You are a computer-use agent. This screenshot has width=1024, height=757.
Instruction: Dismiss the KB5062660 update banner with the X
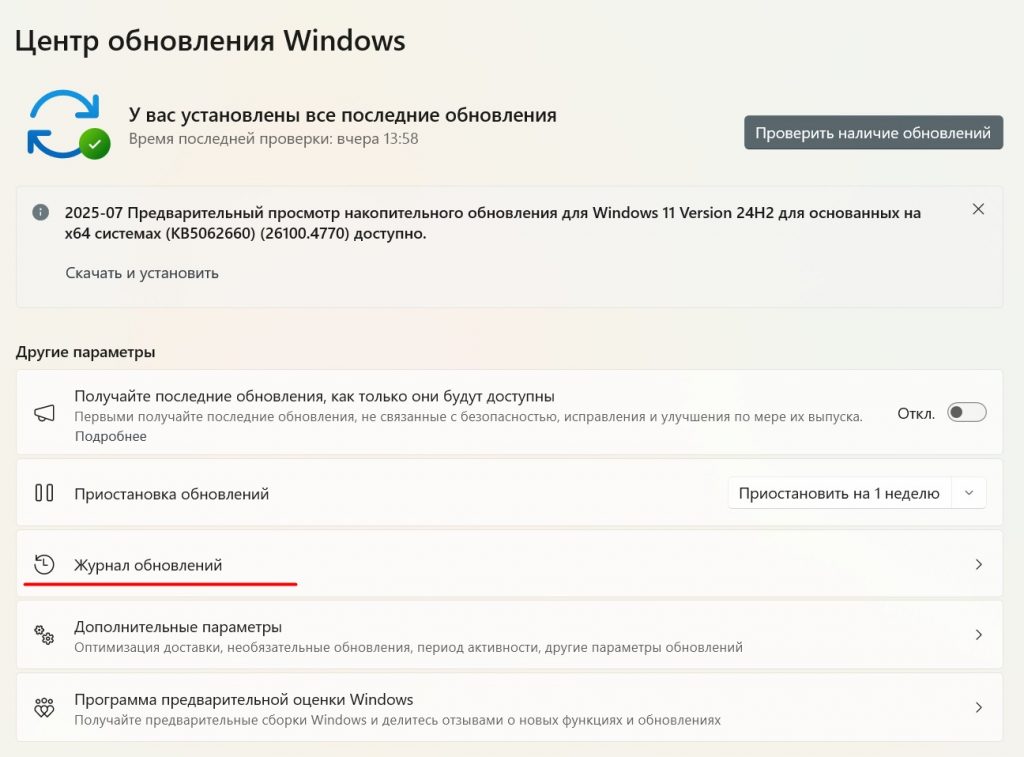click(978, 209)
